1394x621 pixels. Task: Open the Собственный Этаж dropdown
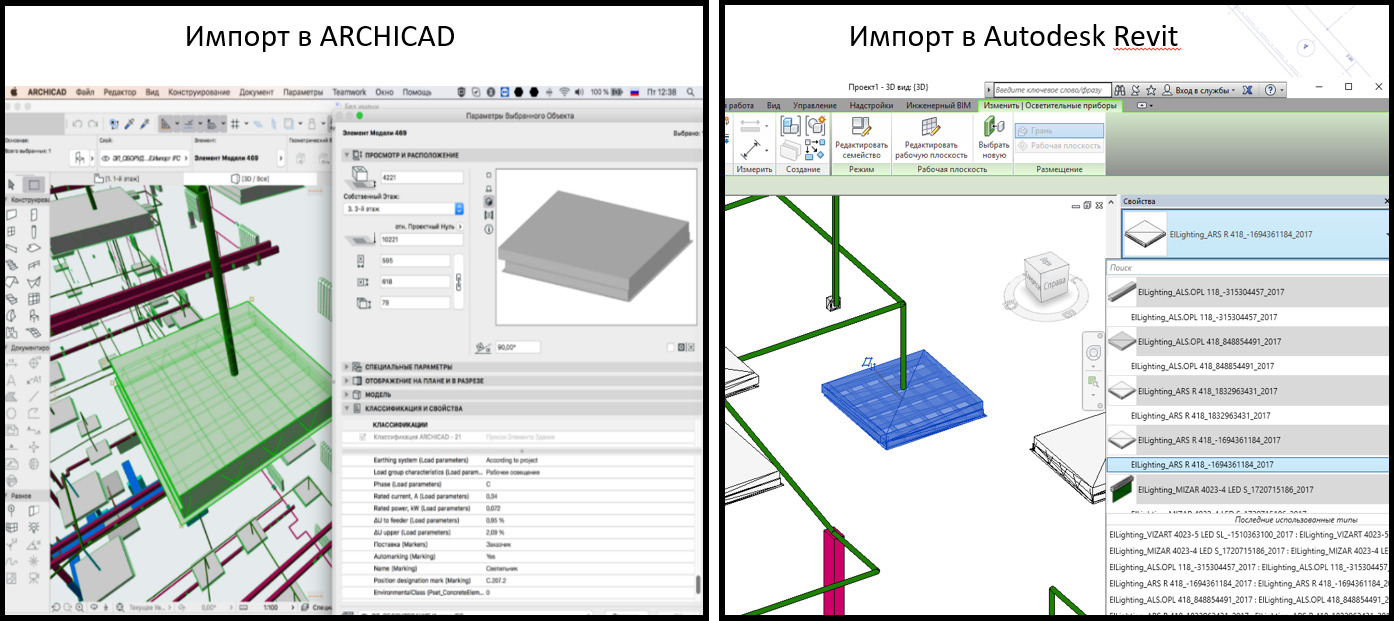(x=404, y=209)
